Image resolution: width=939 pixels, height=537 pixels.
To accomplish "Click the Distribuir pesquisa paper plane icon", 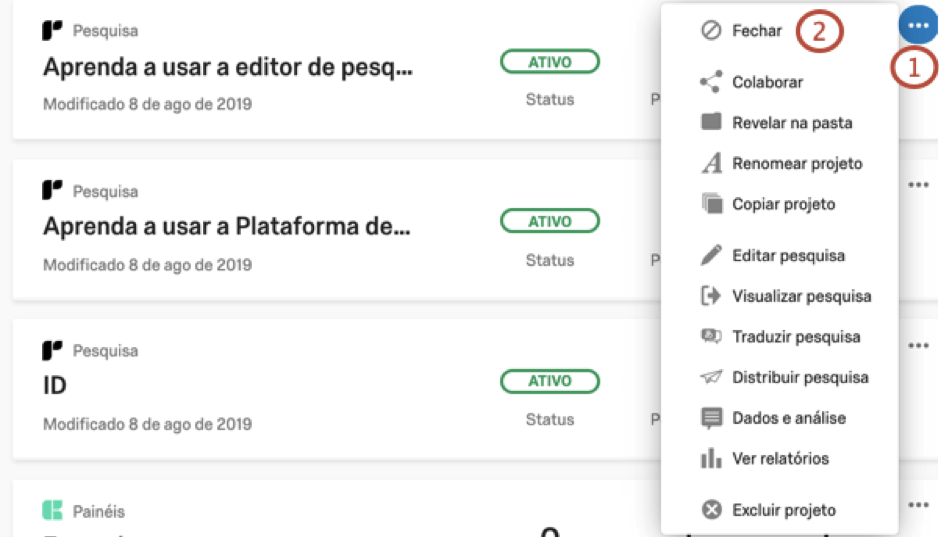I will click(711, 377).
